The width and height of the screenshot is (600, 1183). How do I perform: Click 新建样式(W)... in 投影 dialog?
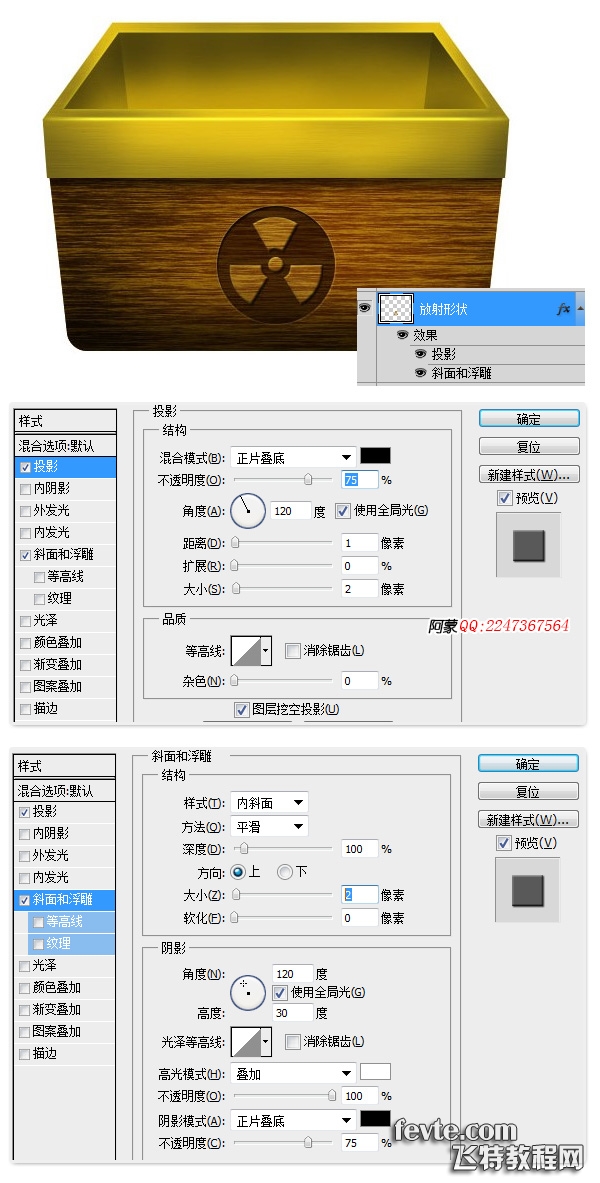tap(529, 475)
